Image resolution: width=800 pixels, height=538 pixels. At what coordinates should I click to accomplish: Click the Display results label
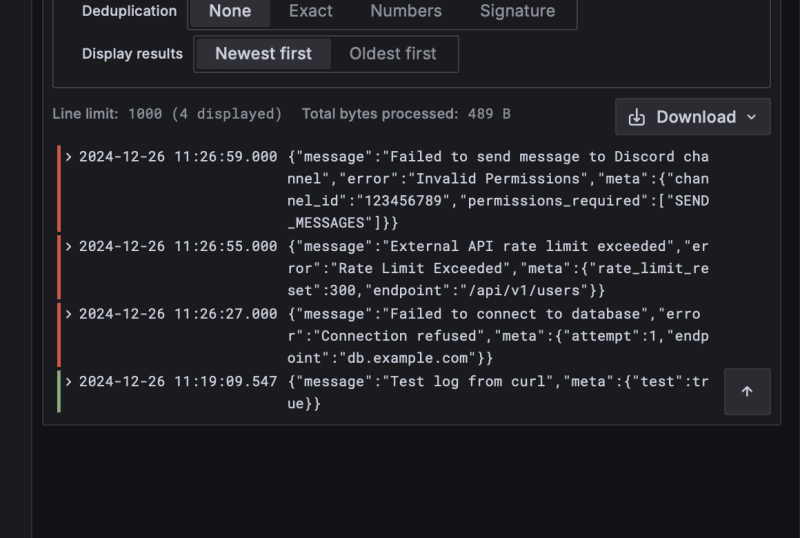click(132, 54)
